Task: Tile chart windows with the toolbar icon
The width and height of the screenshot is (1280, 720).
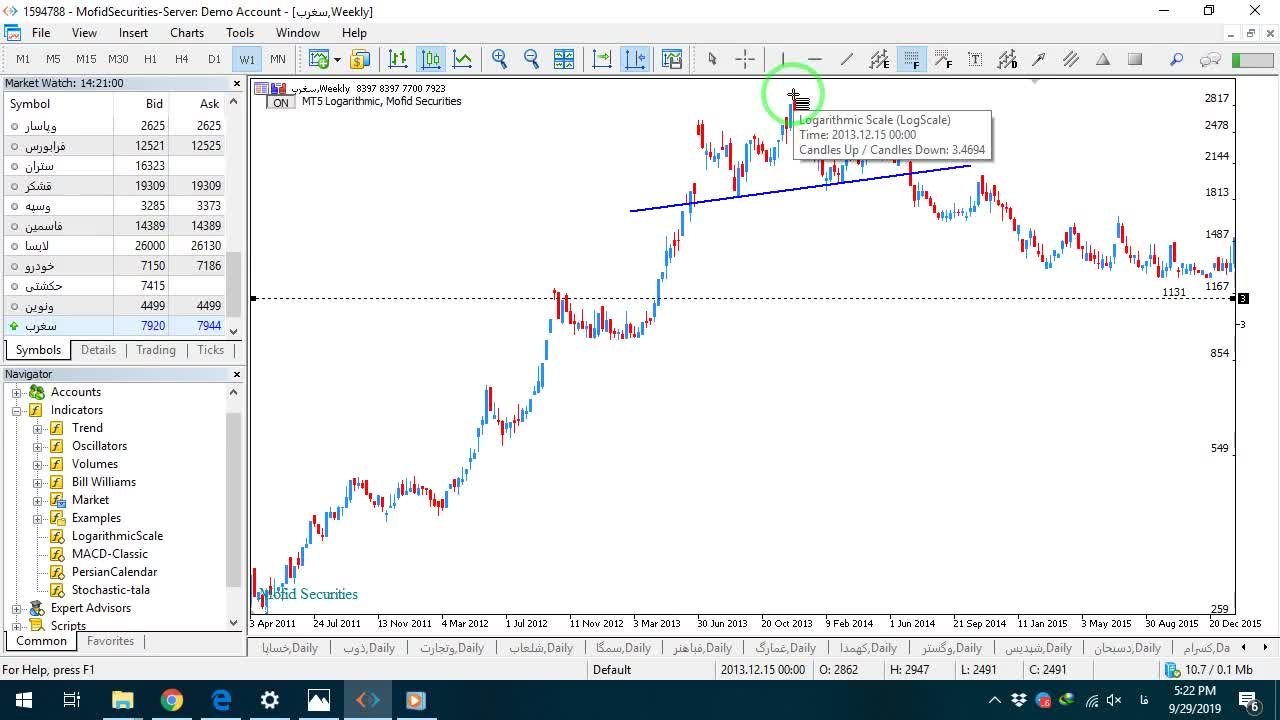Action: point(564,59)
